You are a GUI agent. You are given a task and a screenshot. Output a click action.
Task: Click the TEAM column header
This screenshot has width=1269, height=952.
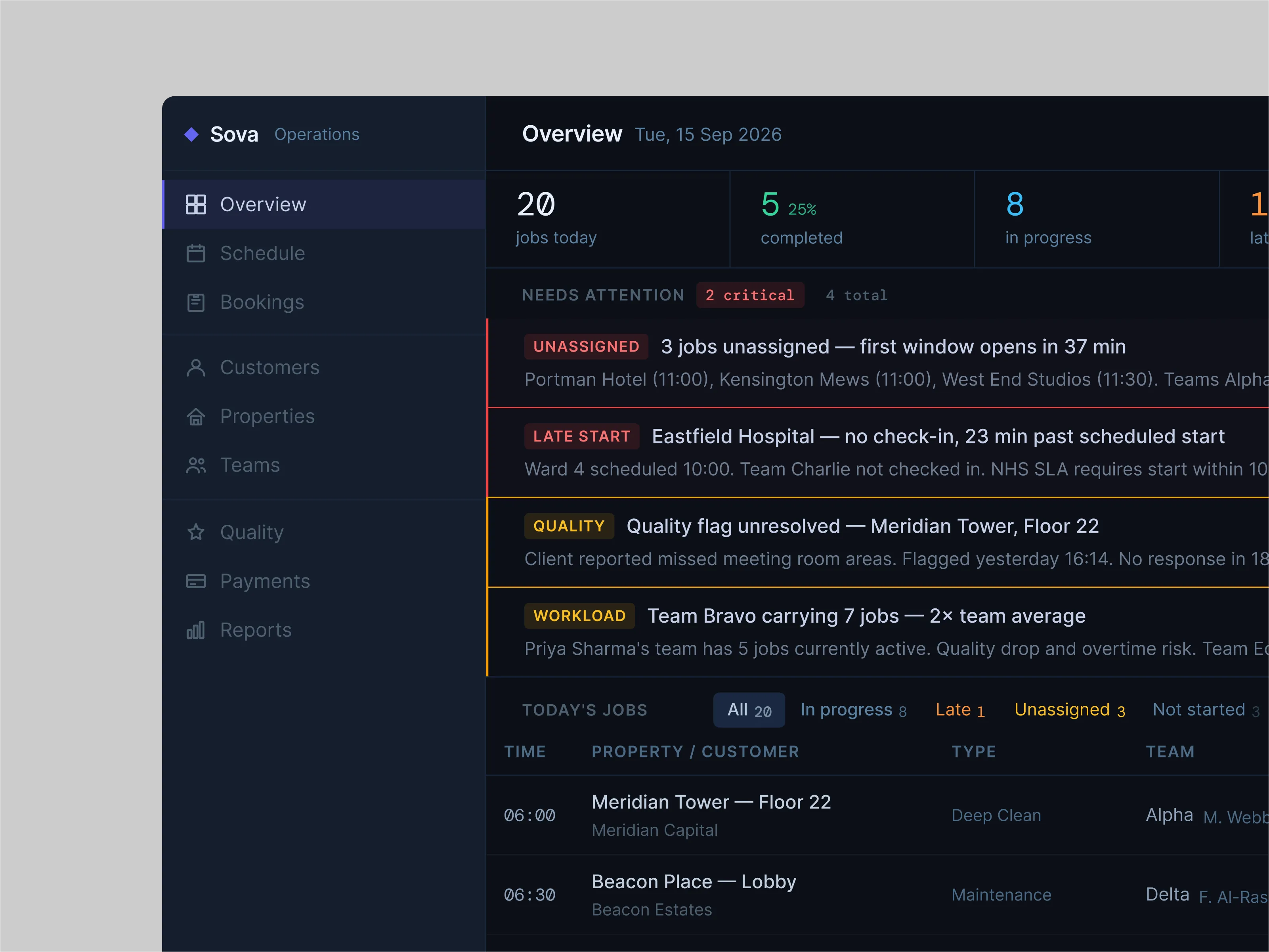coord(1170,752)
